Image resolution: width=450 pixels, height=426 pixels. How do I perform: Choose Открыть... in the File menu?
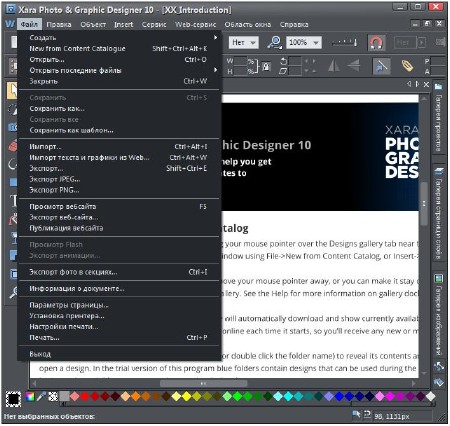click(x=118, y=59)
